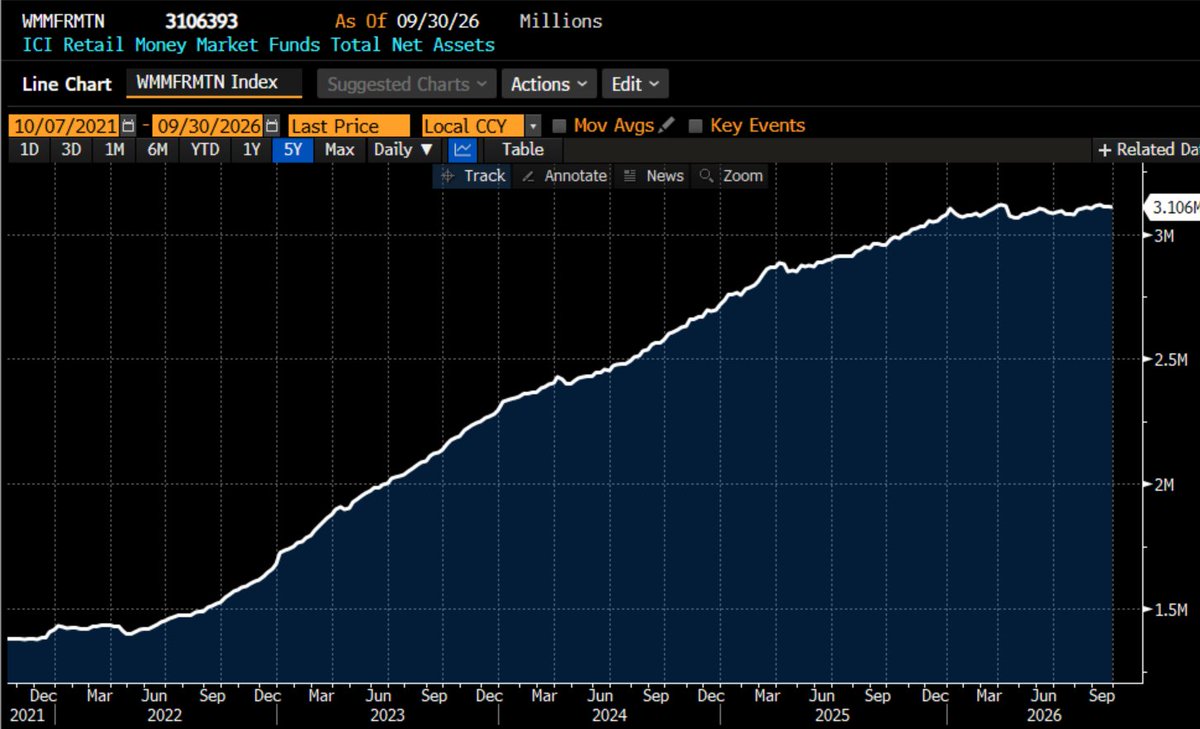Click the 2M y-axis label
Image resolution: width=1200 pixels, height=729 pixels.
point(1162,484)
